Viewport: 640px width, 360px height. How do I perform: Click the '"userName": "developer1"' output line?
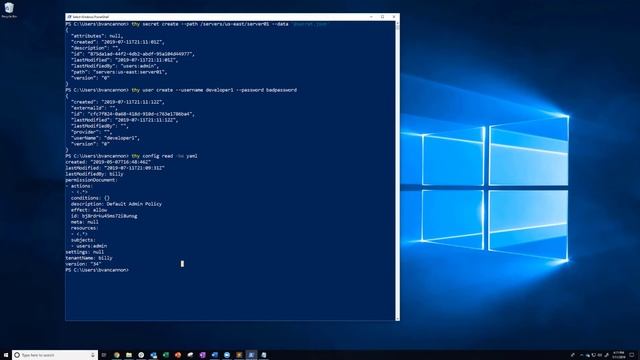[x=105, y=138]
